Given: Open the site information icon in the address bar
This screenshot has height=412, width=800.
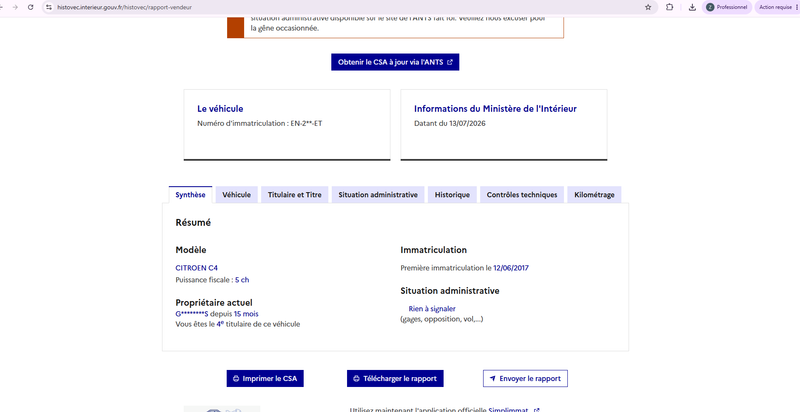Looking at the screenshot, I should (x=49, y=7).
